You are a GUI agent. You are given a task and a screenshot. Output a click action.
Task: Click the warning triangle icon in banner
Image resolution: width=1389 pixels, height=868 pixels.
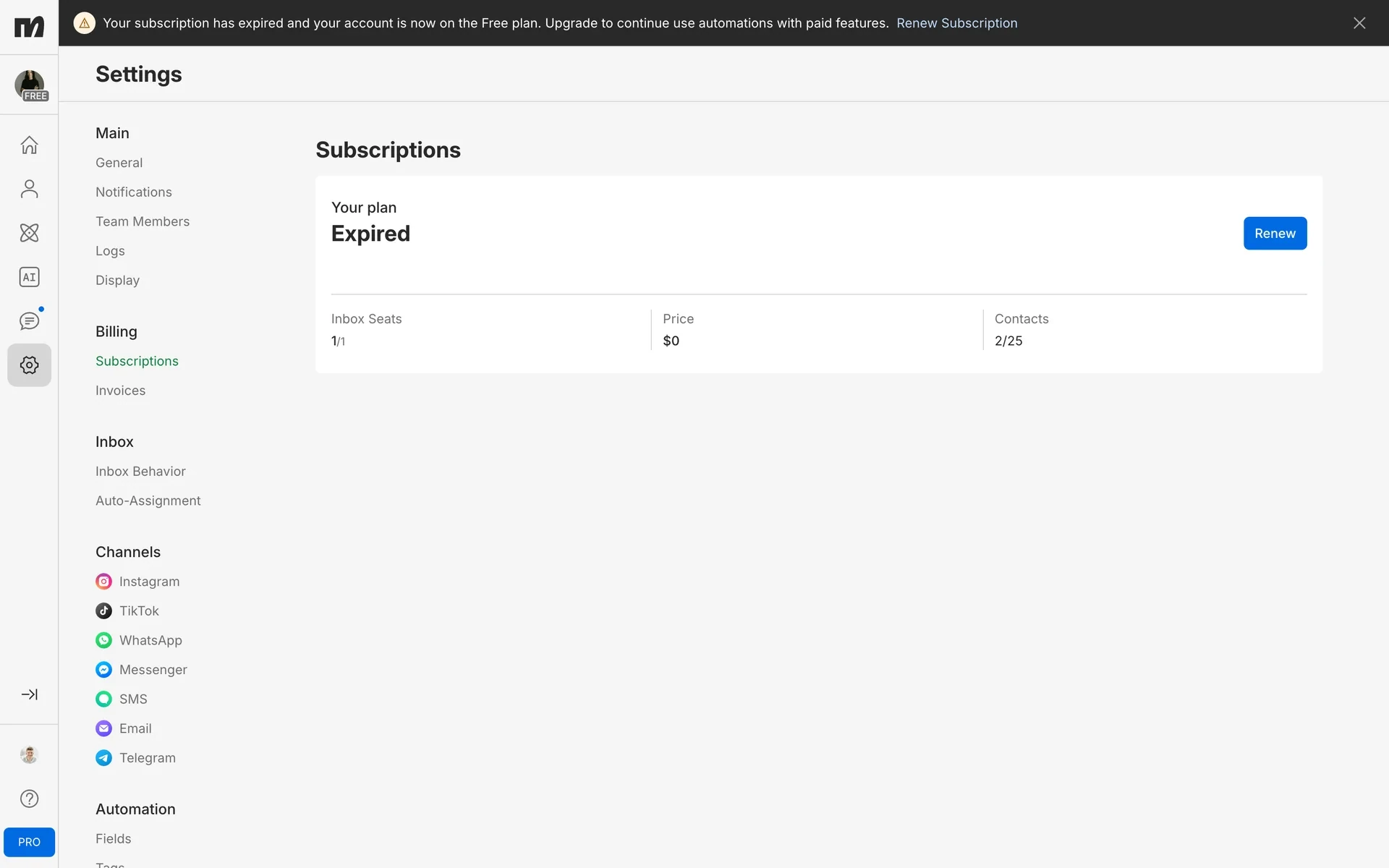(x=85, y=23)
